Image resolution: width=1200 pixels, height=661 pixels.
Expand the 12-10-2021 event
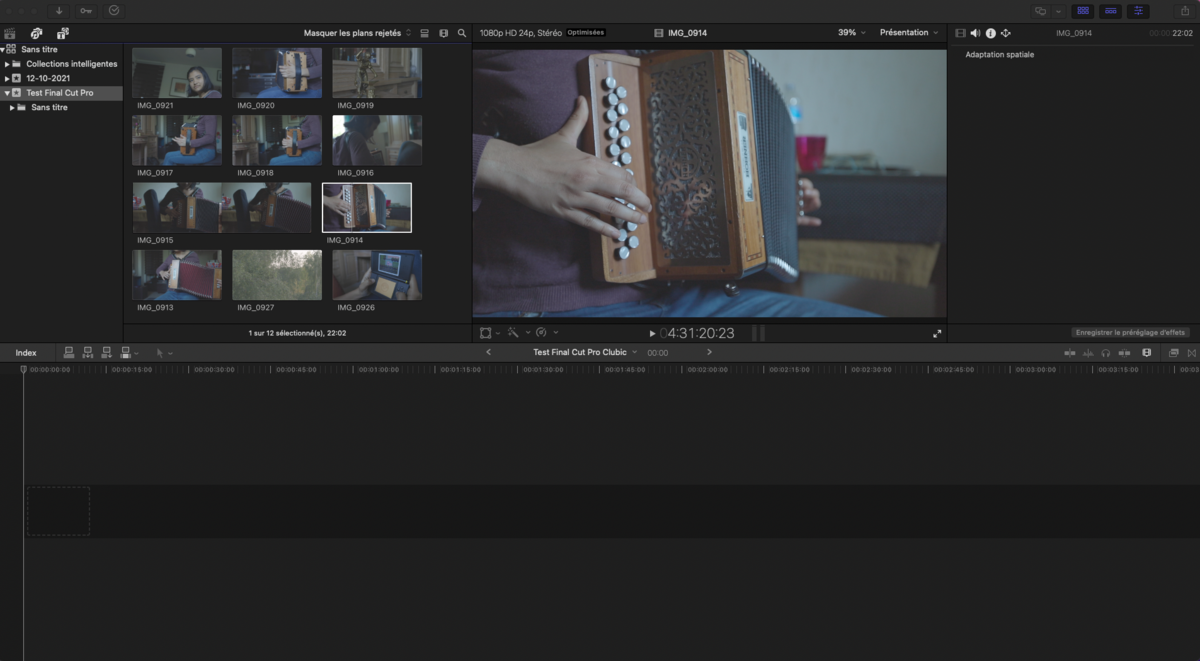point(7,78)
